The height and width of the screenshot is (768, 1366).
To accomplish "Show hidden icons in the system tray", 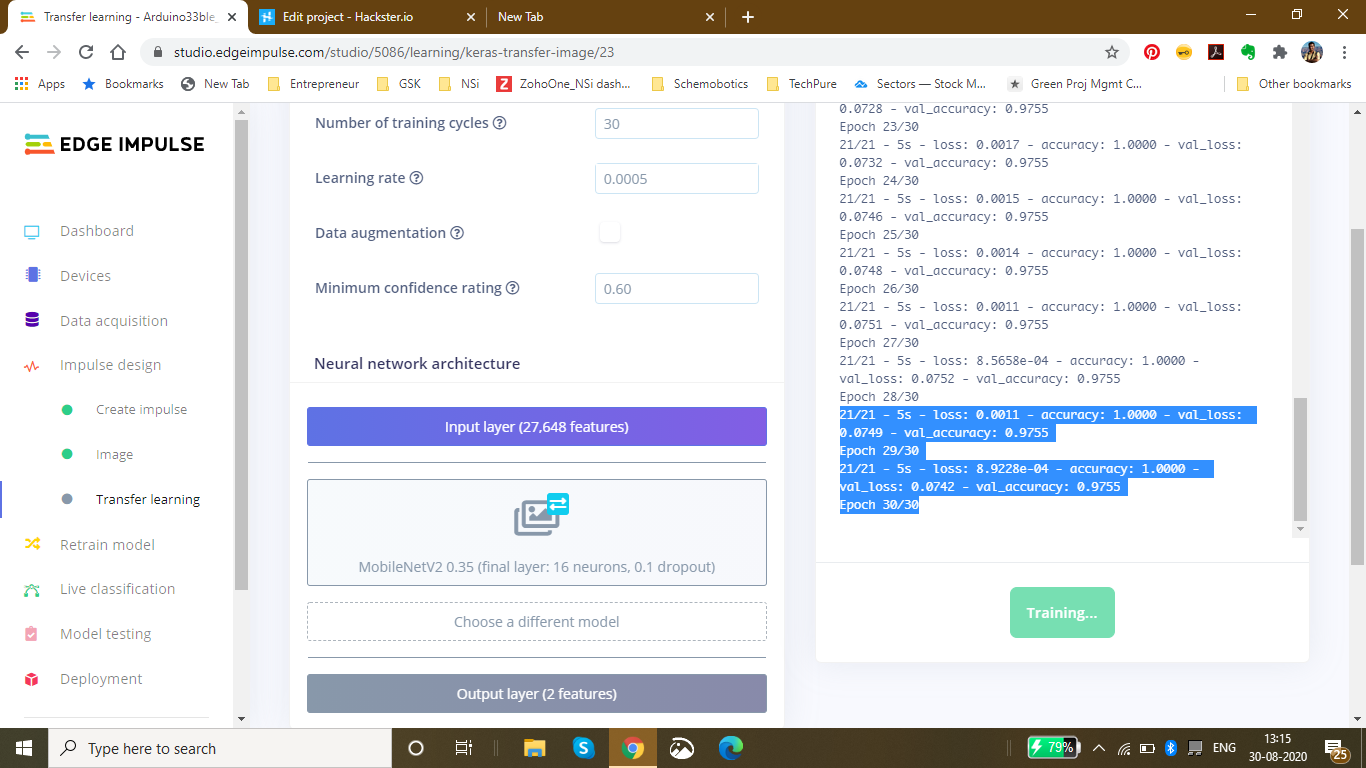I will [1097, 747].
